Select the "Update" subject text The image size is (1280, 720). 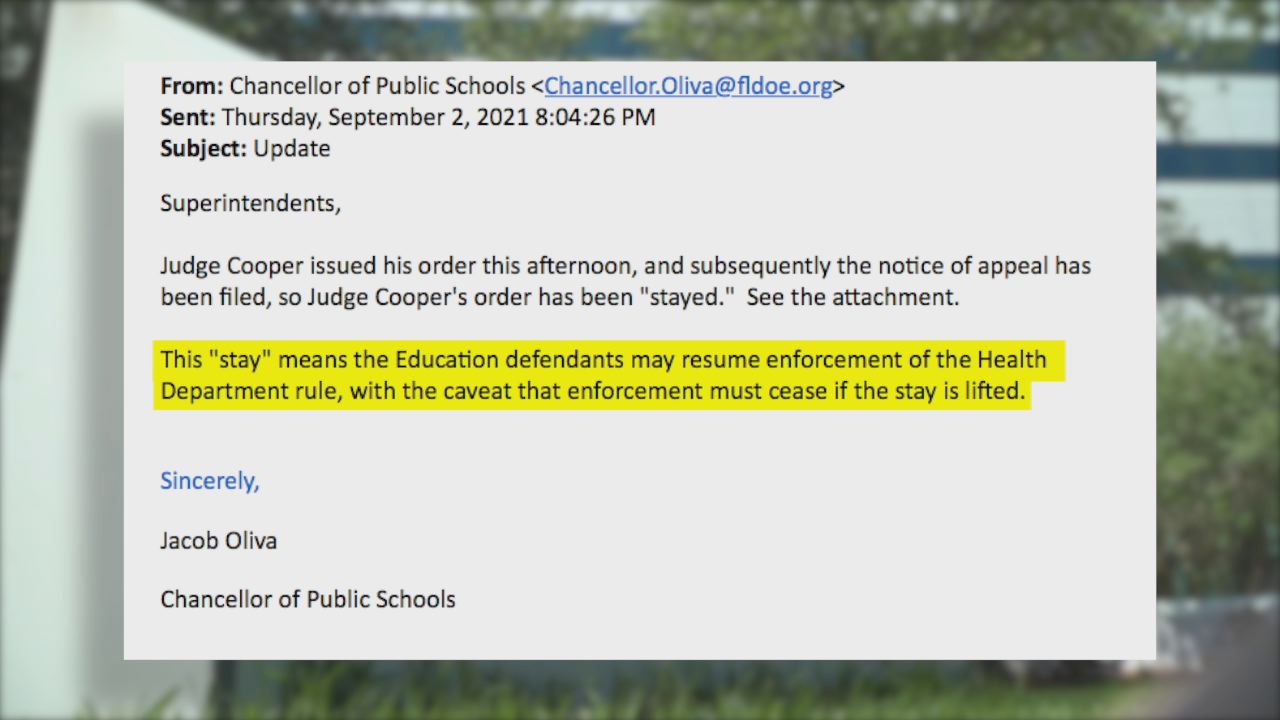(291, 149)
